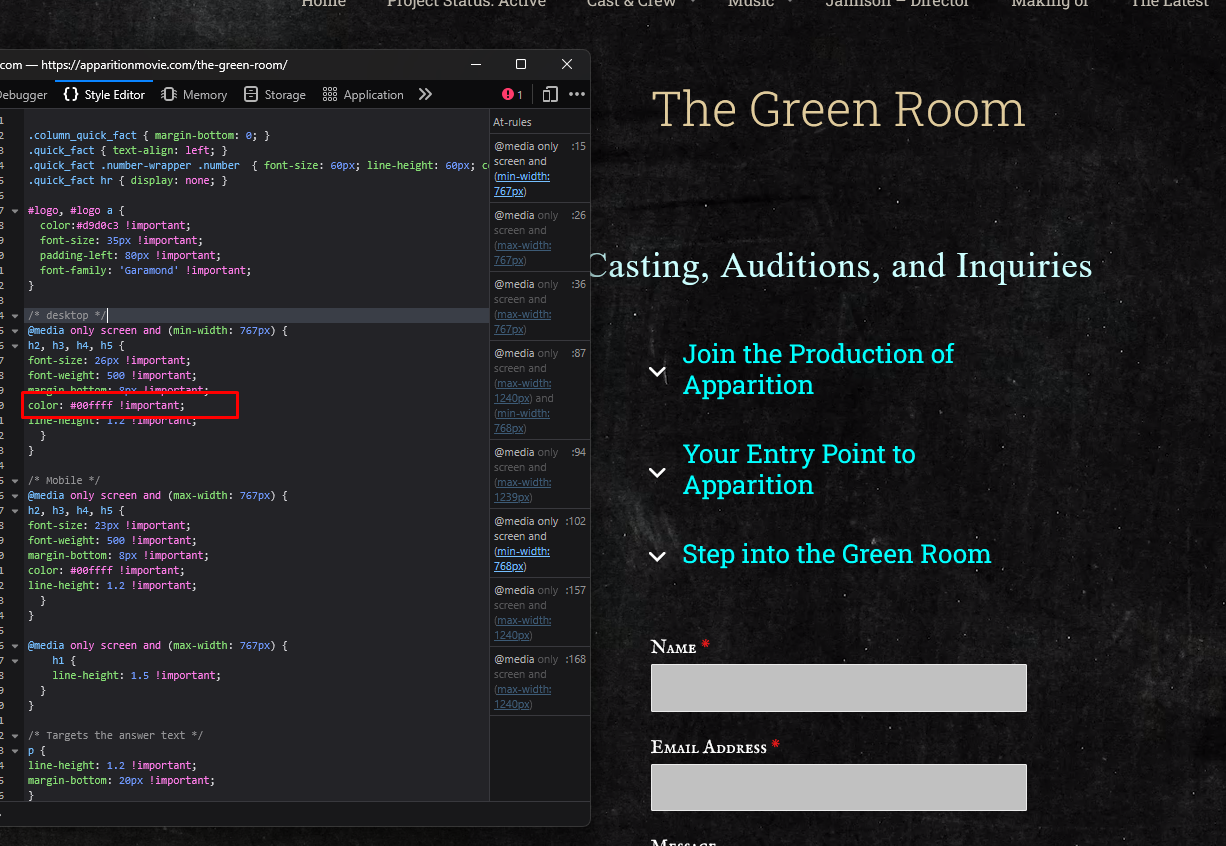Open the Style Editor tab
Viewport: 1226px width, 846px height.
104,95
